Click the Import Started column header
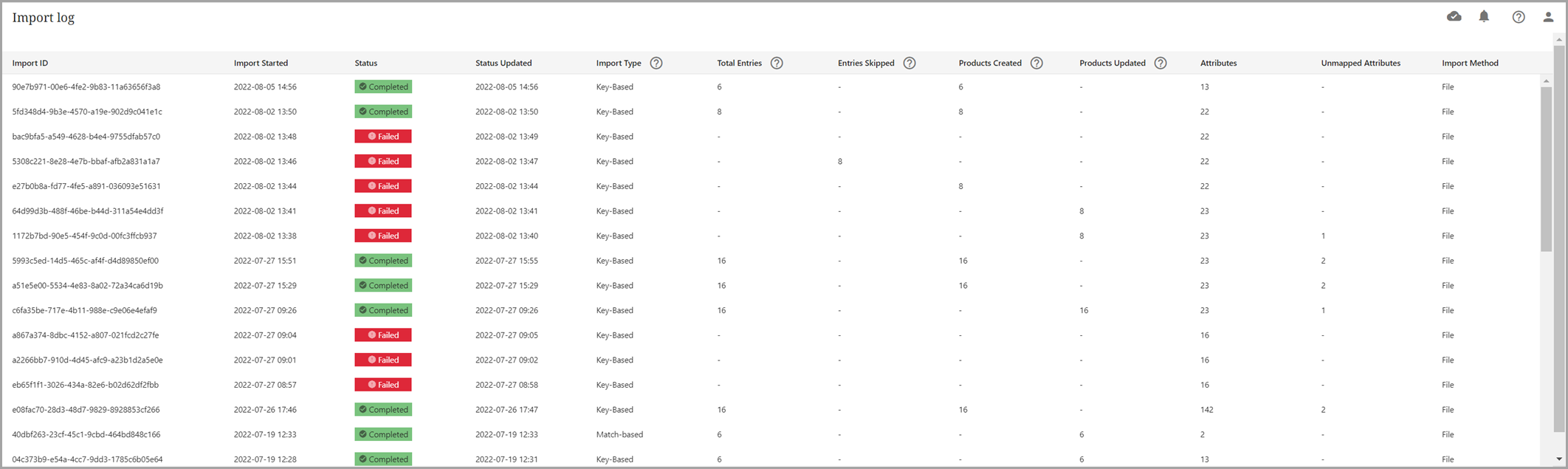The width and height of the screenshot is (1568, 469). point(261,63)
